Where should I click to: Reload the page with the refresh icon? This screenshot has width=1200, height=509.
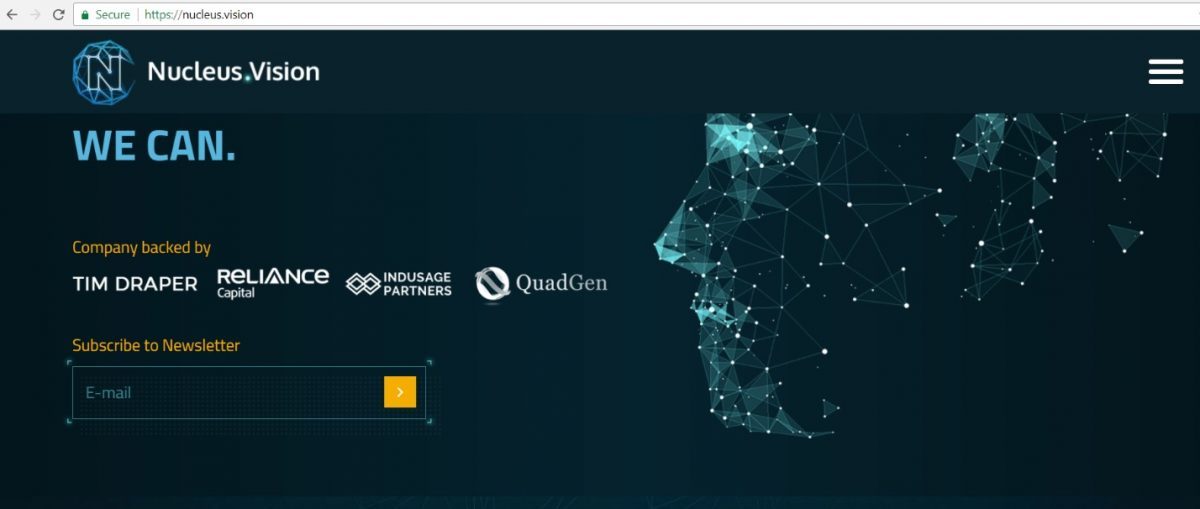click(x=59, y=15)
